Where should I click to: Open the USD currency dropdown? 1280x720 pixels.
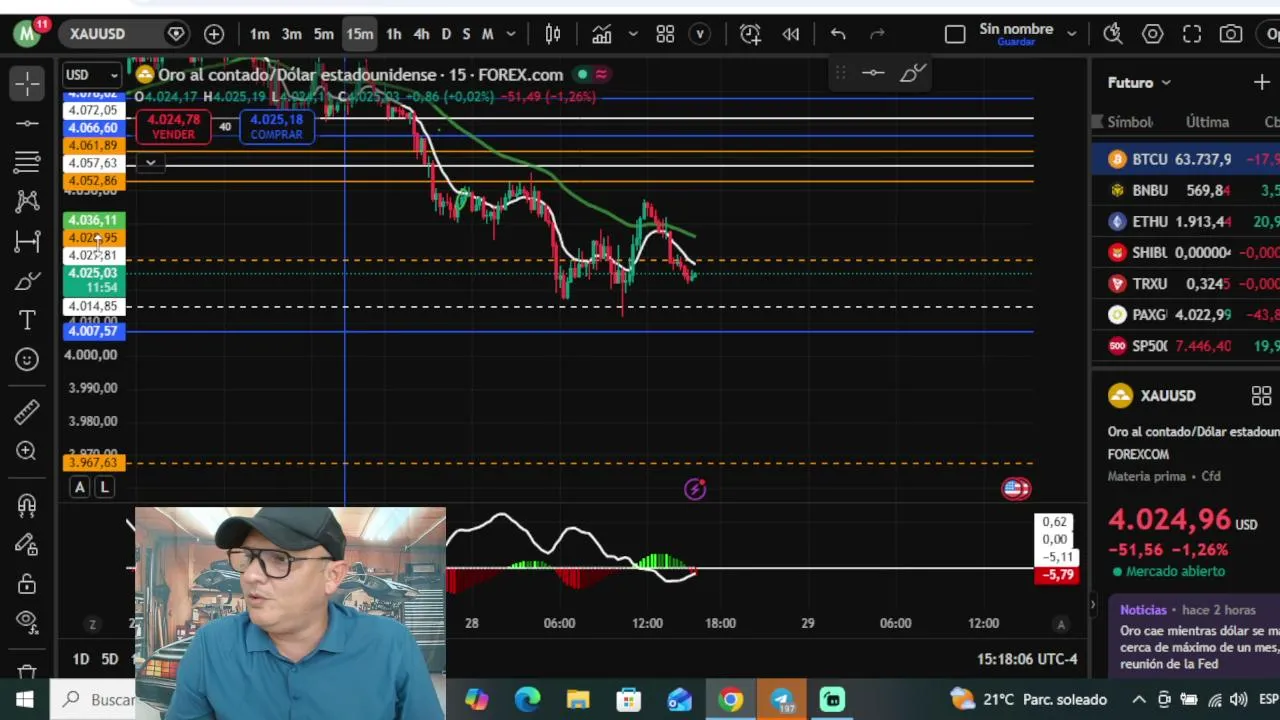(x=91, y=75)
